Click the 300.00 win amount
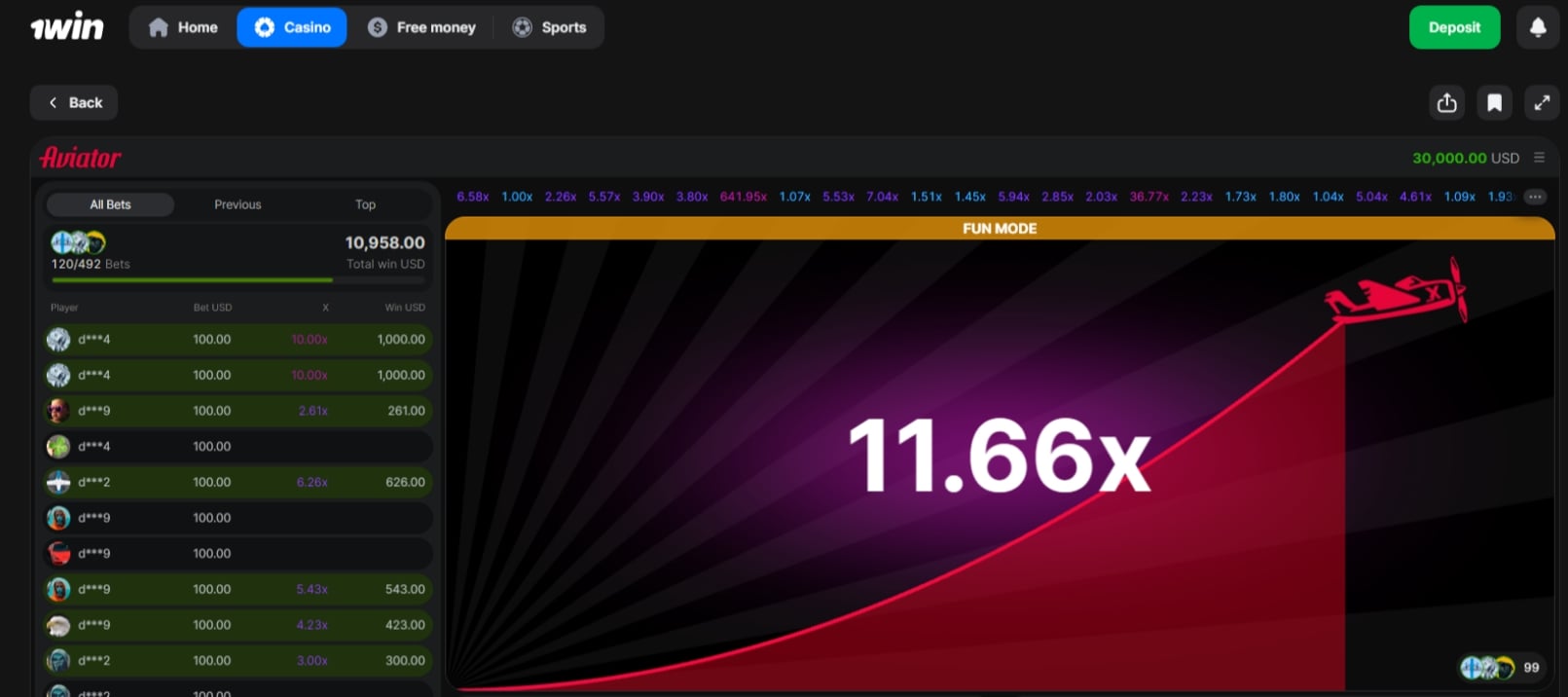1568x697 pixels. tap(405, 660)
